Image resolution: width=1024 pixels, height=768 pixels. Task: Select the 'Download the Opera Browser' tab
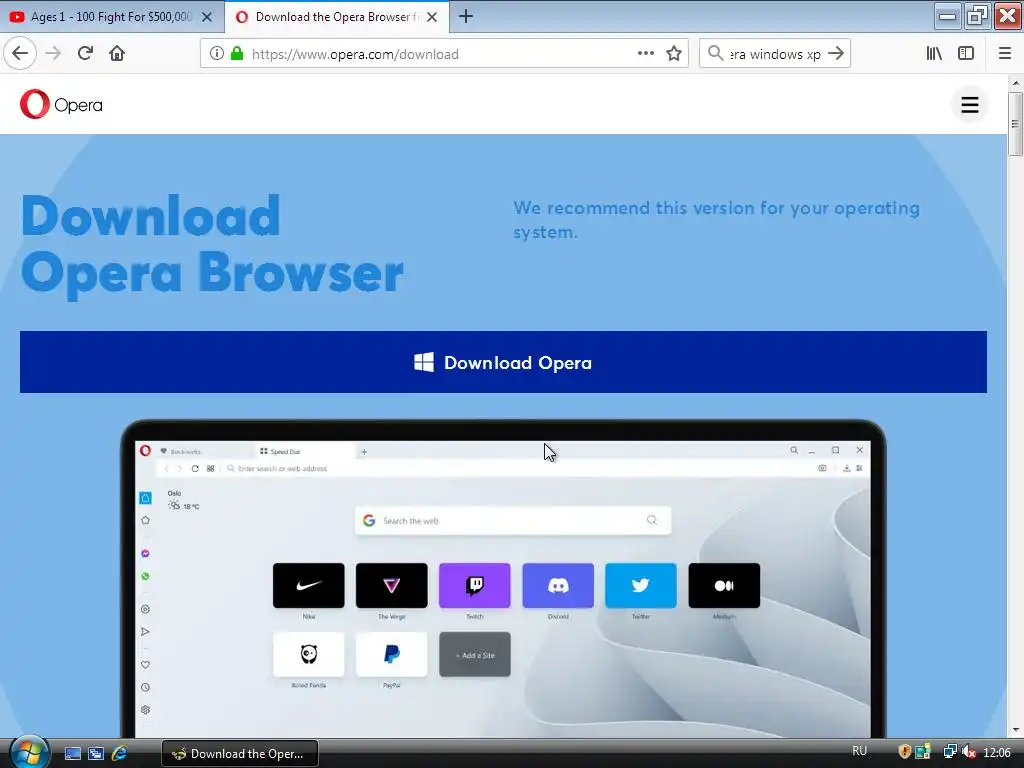coord(336,17)
